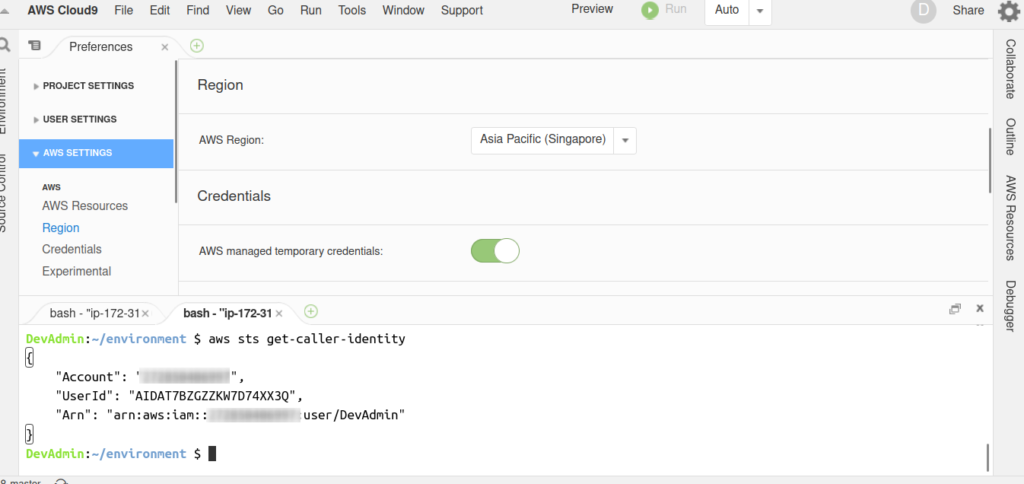Toggle AWS managed temporary credentials switch
The image size is (1024, 484).
pos(495,251)
